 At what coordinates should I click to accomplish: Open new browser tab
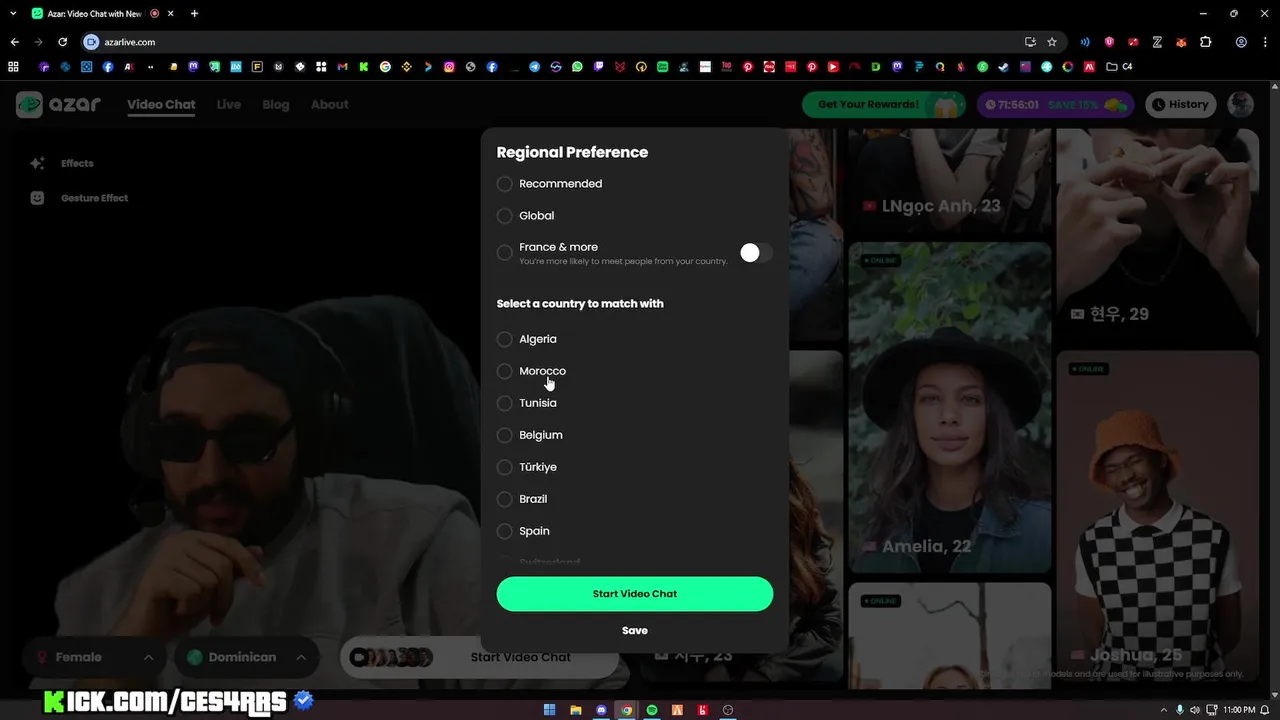[194, 14]
